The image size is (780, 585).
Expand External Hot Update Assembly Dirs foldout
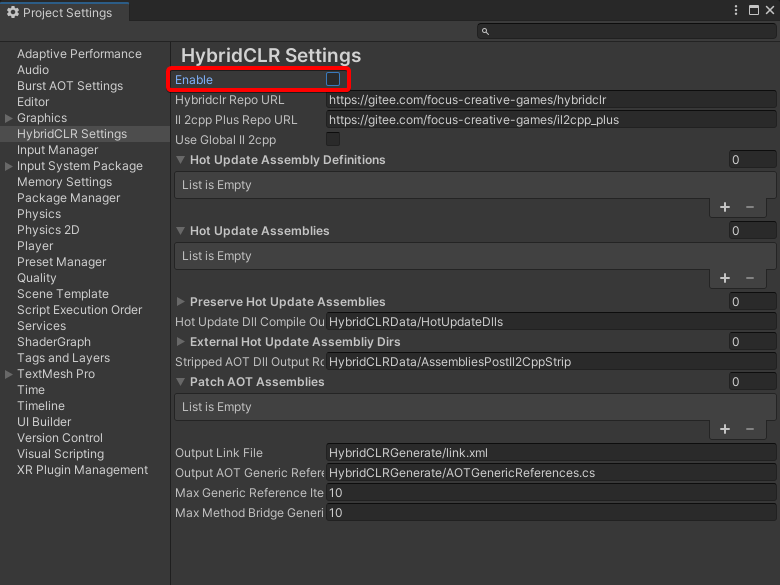[x=181, y=342]
